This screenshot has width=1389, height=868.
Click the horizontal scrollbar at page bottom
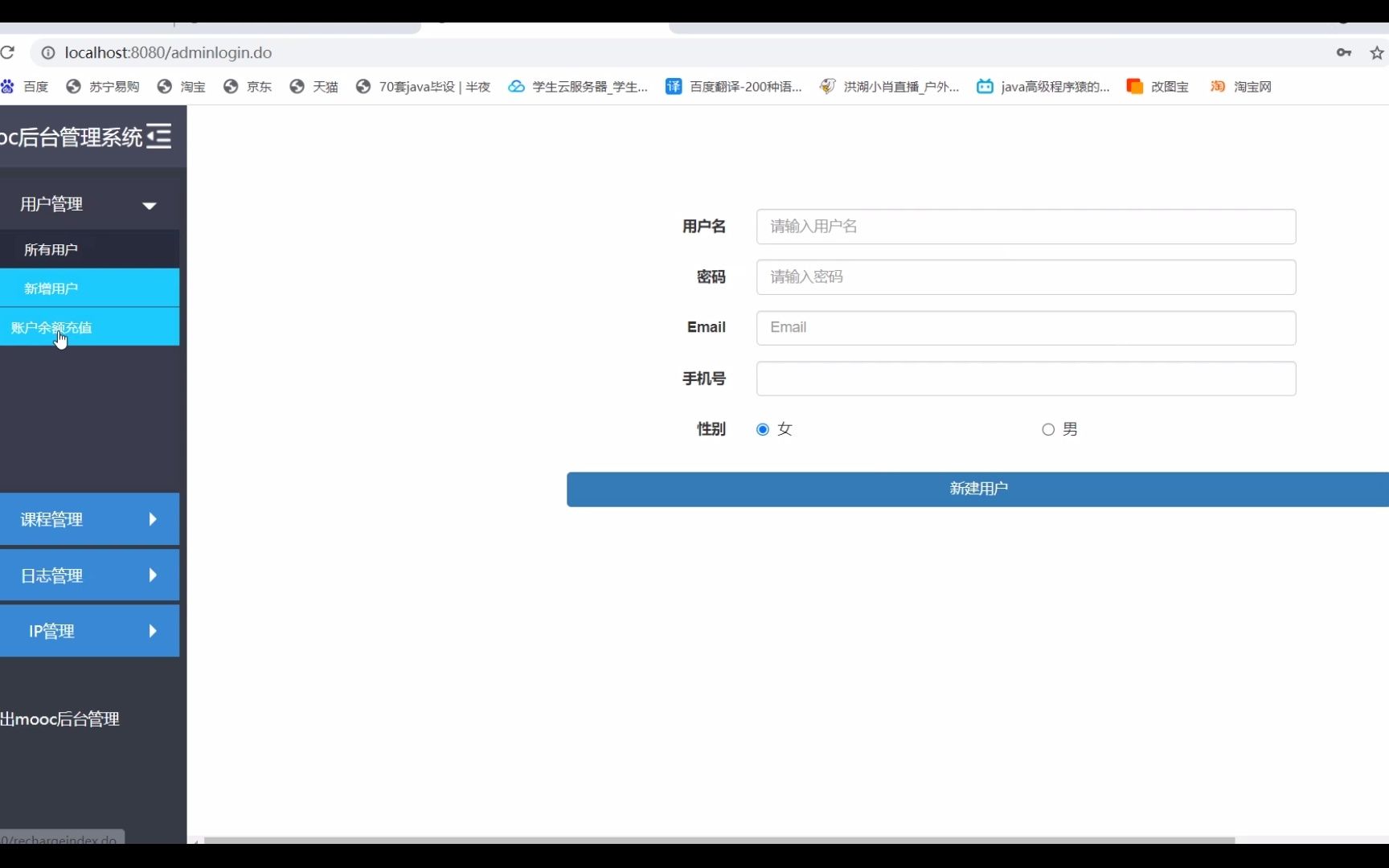coord(719,840)
